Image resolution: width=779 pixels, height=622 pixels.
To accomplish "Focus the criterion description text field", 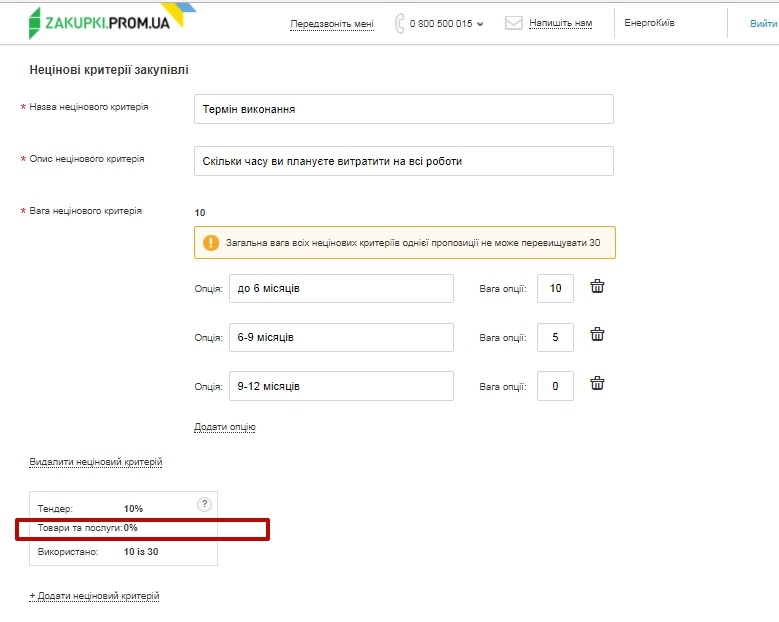I will (403, 161).
